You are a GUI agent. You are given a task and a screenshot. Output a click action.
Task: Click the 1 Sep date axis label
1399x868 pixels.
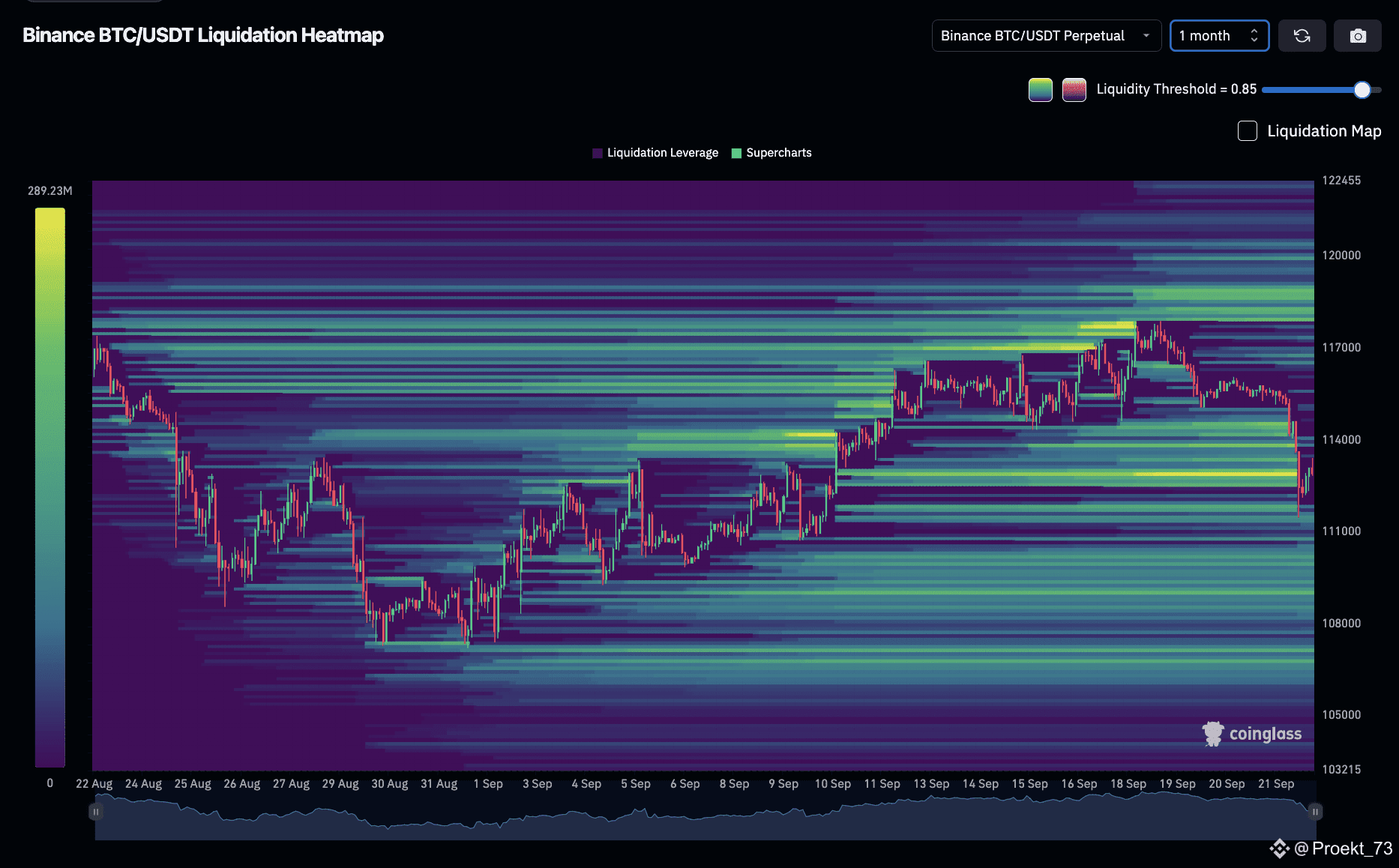488,784
